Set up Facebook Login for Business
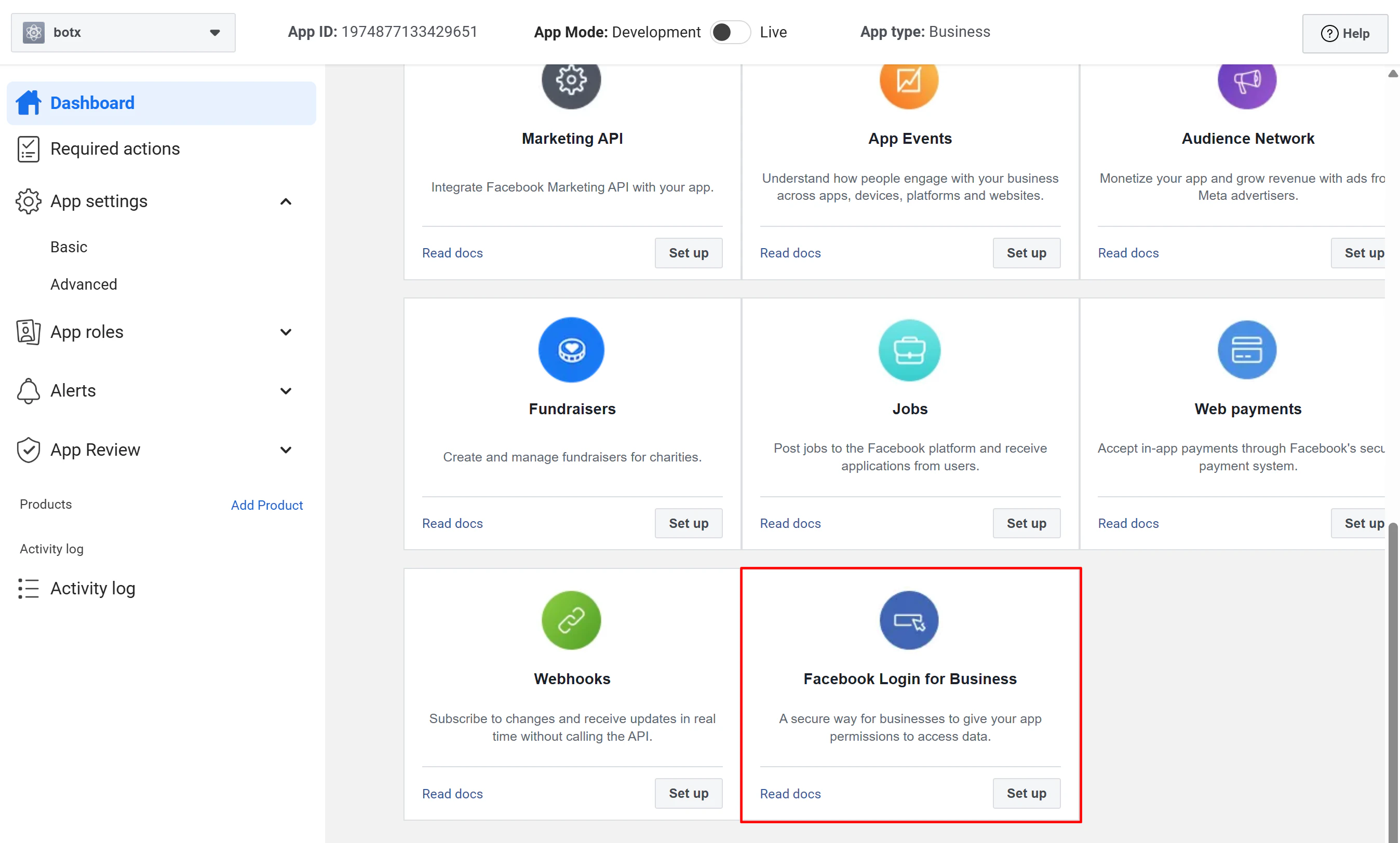Screen dimensions: 1400x843 click(x=1026, y=793)
